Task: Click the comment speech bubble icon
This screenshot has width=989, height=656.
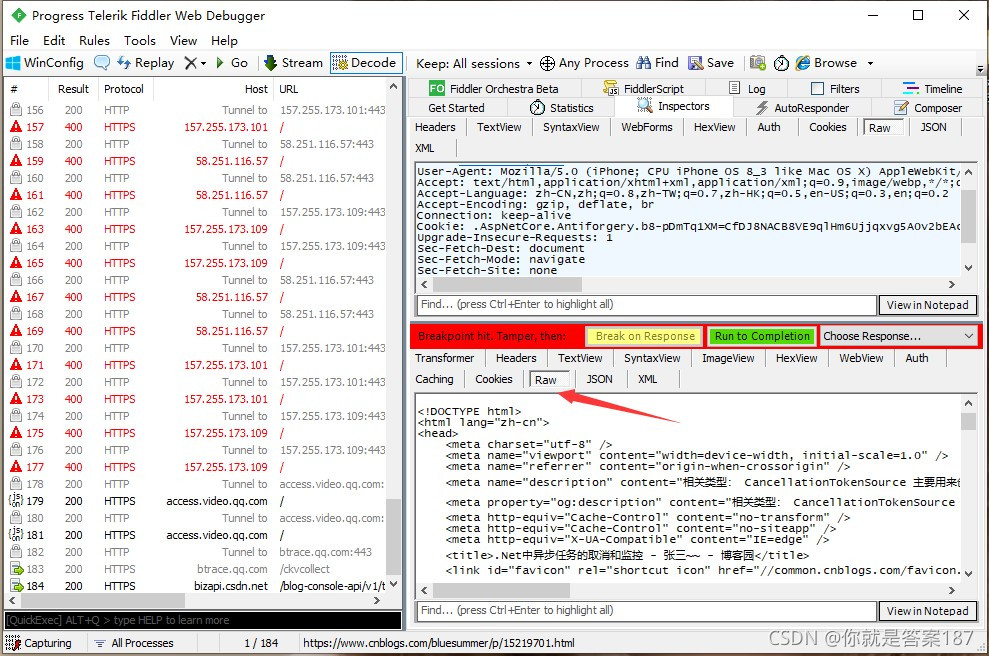Action: 102,63
